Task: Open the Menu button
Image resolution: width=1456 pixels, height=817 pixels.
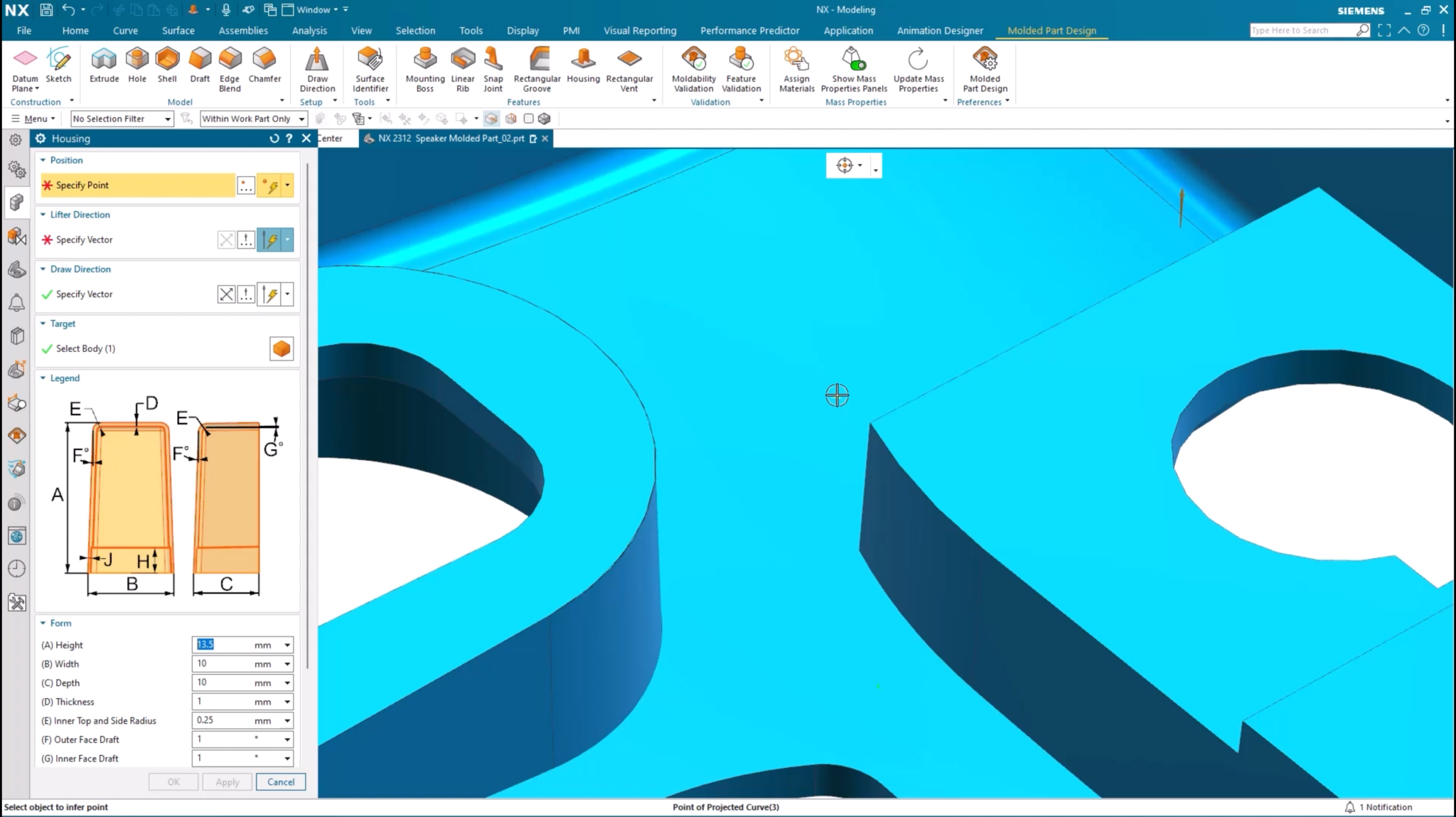Action: tap(33, 118)
